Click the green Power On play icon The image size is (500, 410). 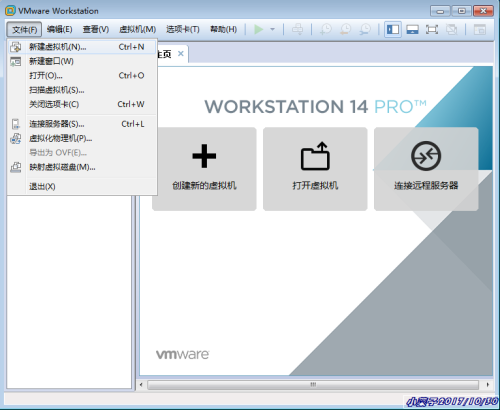tap(258, 29)
